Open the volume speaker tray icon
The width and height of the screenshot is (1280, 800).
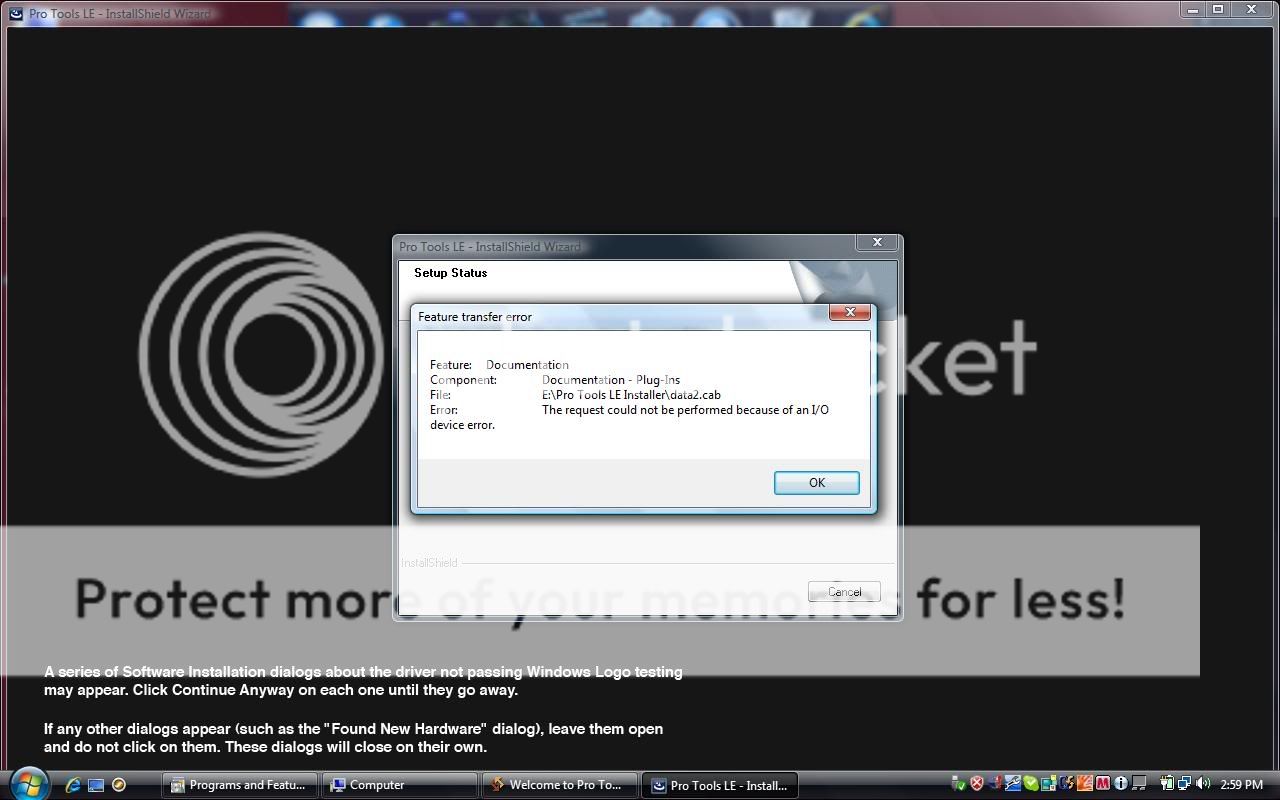click(1201, 784)
